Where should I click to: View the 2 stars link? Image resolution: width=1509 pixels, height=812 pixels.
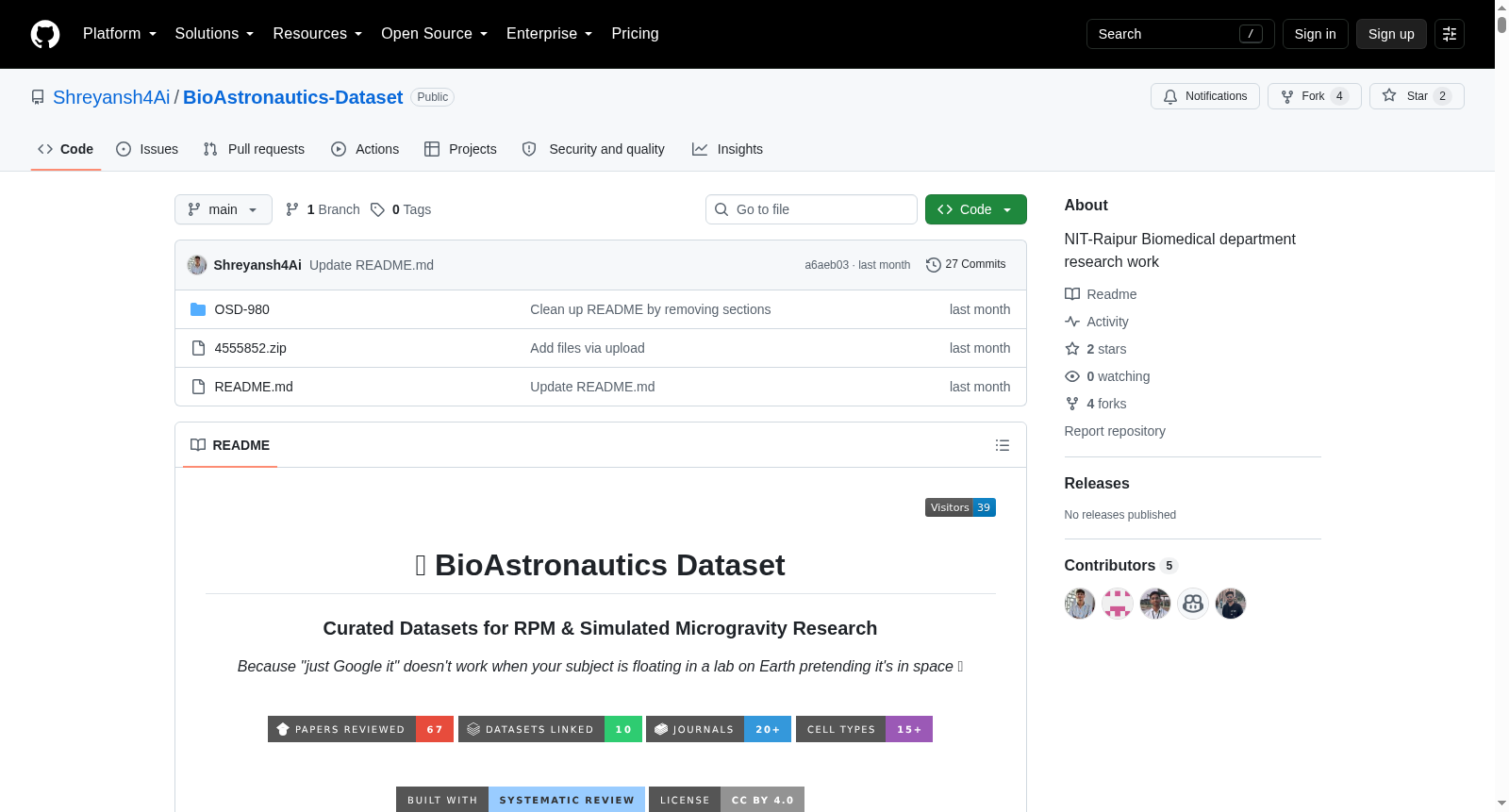click(1096, 349)
